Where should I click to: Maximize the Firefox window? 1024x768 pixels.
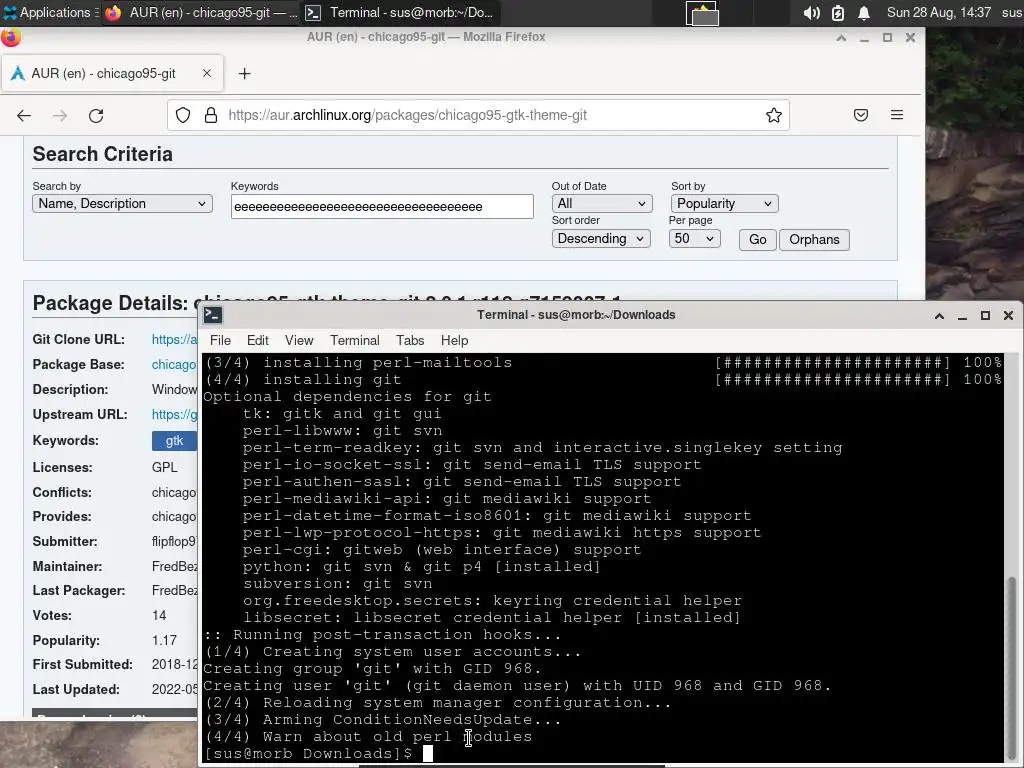click(888, 38)
